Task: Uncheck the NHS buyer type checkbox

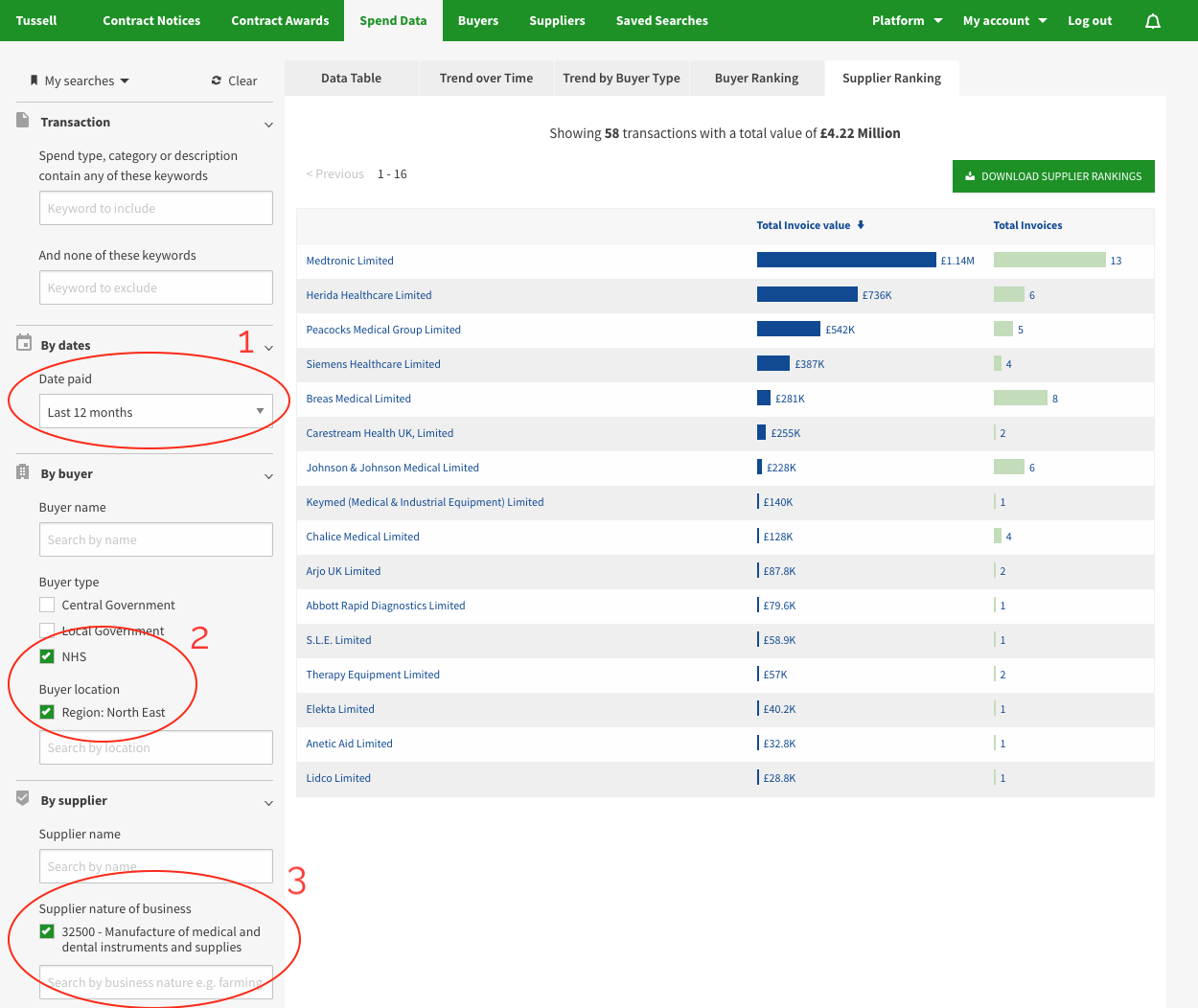Action: [47, 656]
